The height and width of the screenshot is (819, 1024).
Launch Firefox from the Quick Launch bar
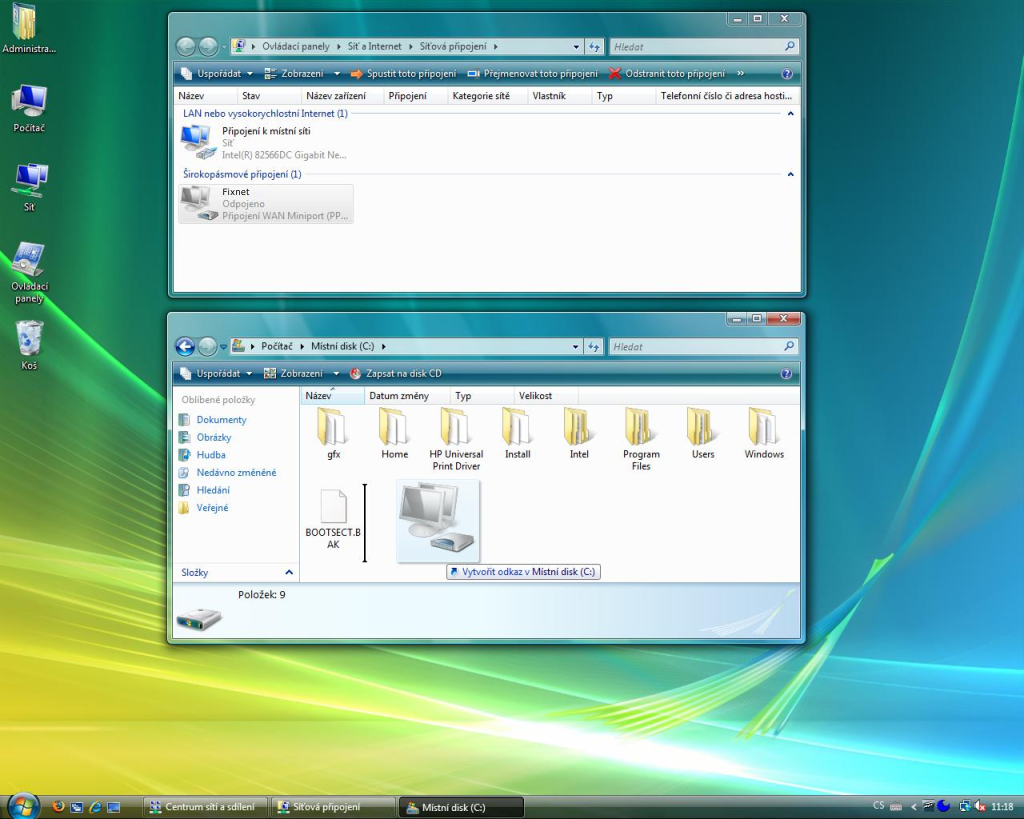58,807
